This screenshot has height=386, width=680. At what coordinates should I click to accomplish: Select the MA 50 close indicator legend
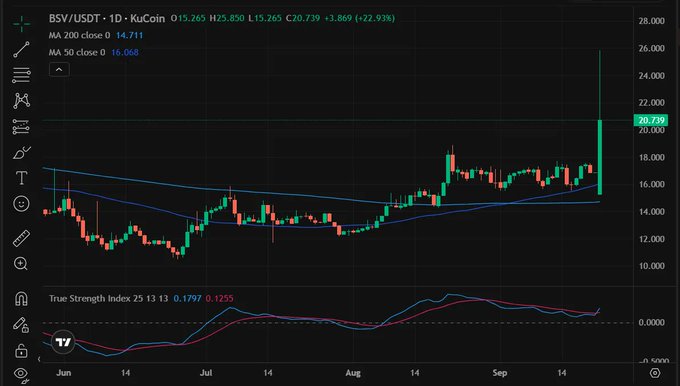[77, 52]
